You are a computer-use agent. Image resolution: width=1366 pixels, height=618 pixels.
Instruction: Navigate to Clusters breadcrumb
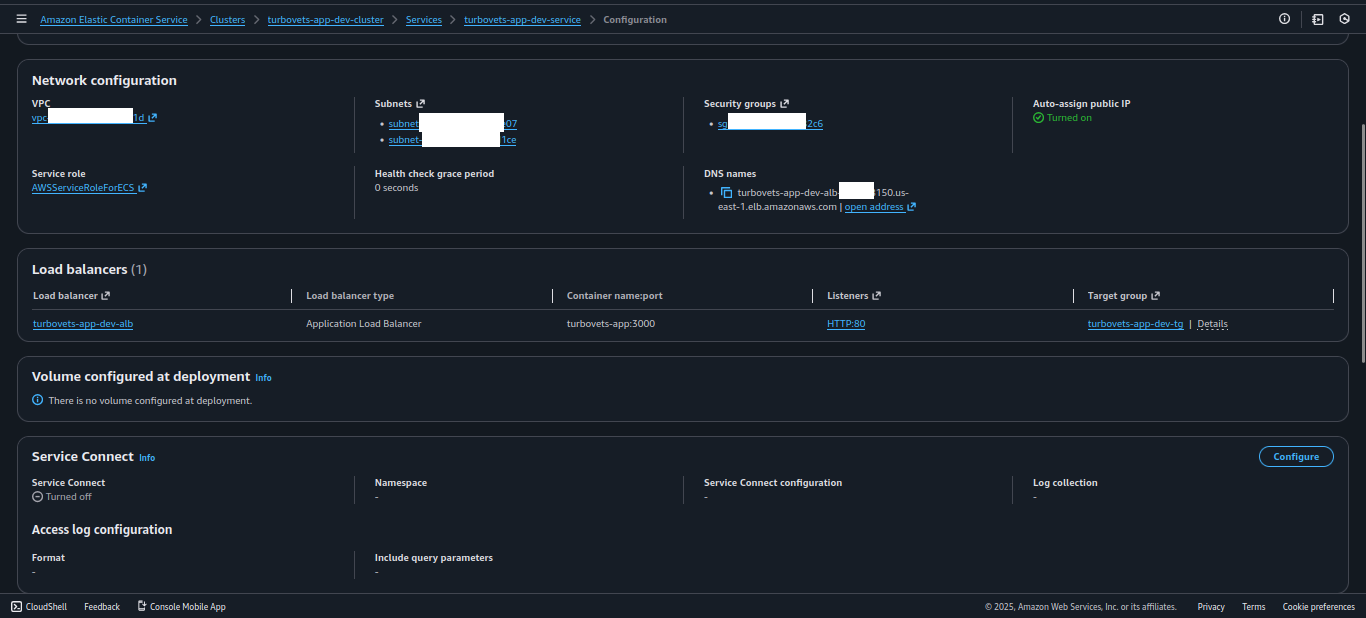227,19
